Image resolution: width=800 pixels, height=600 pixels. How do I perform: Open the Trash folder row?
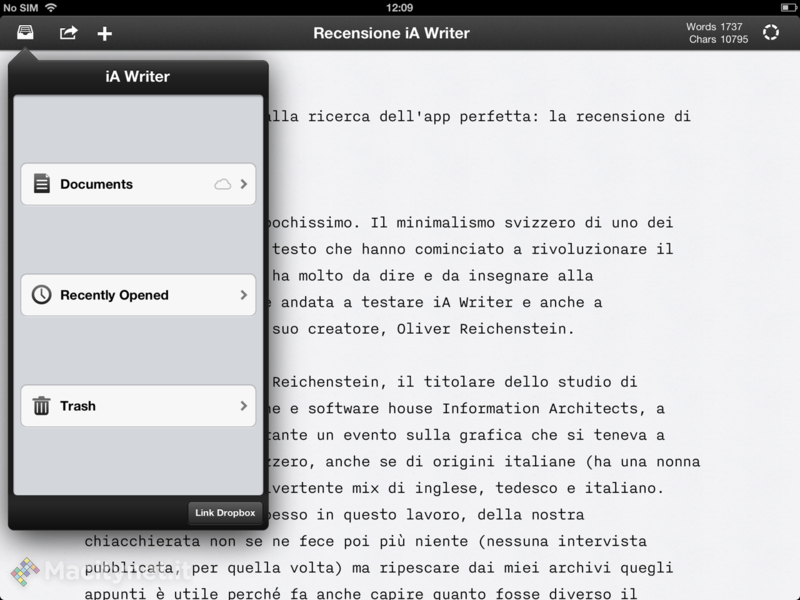(x=138, y=406)
